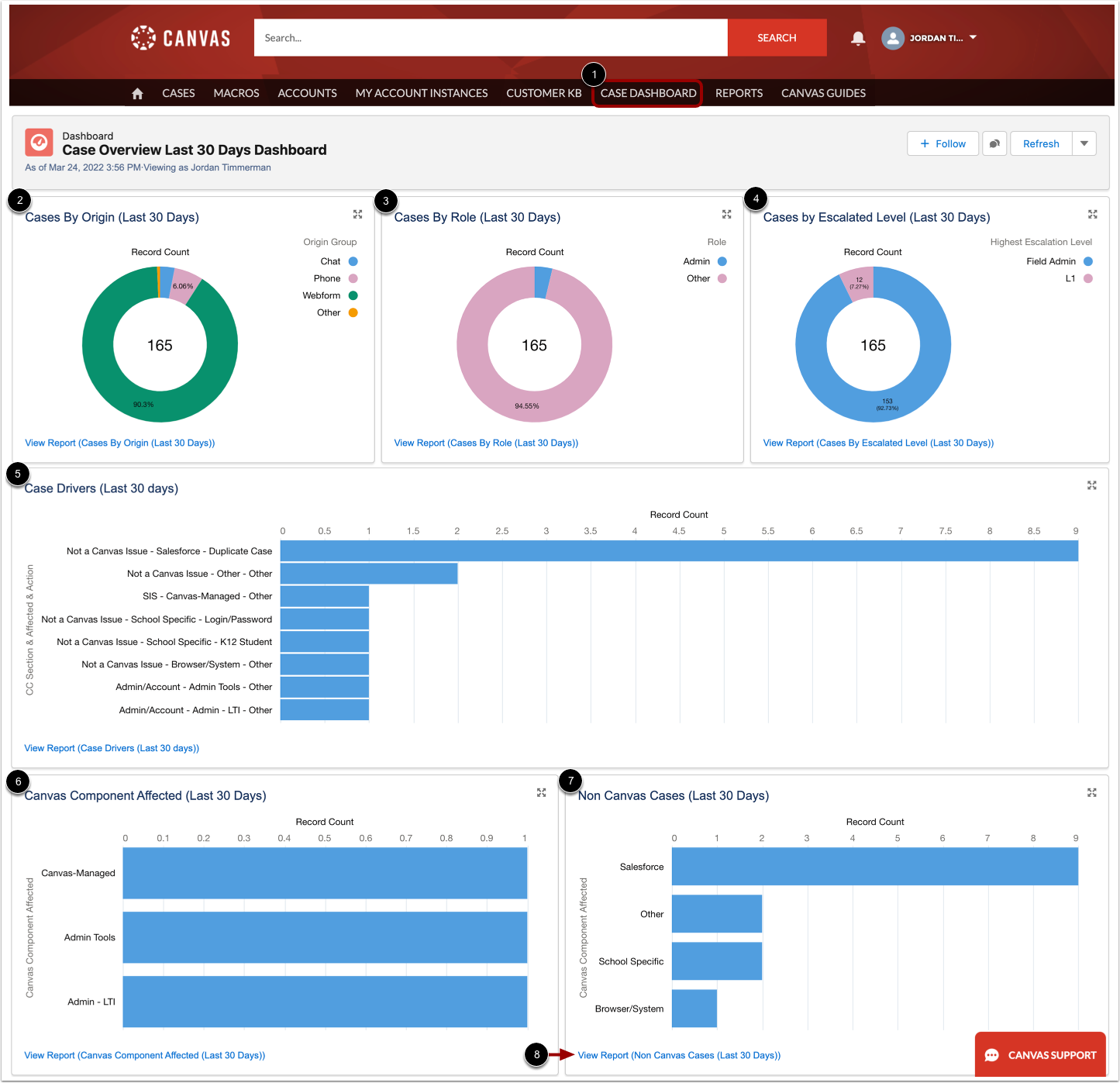Open the notifications bell icon
1120x1083 pixels.
tap(858, 37)
